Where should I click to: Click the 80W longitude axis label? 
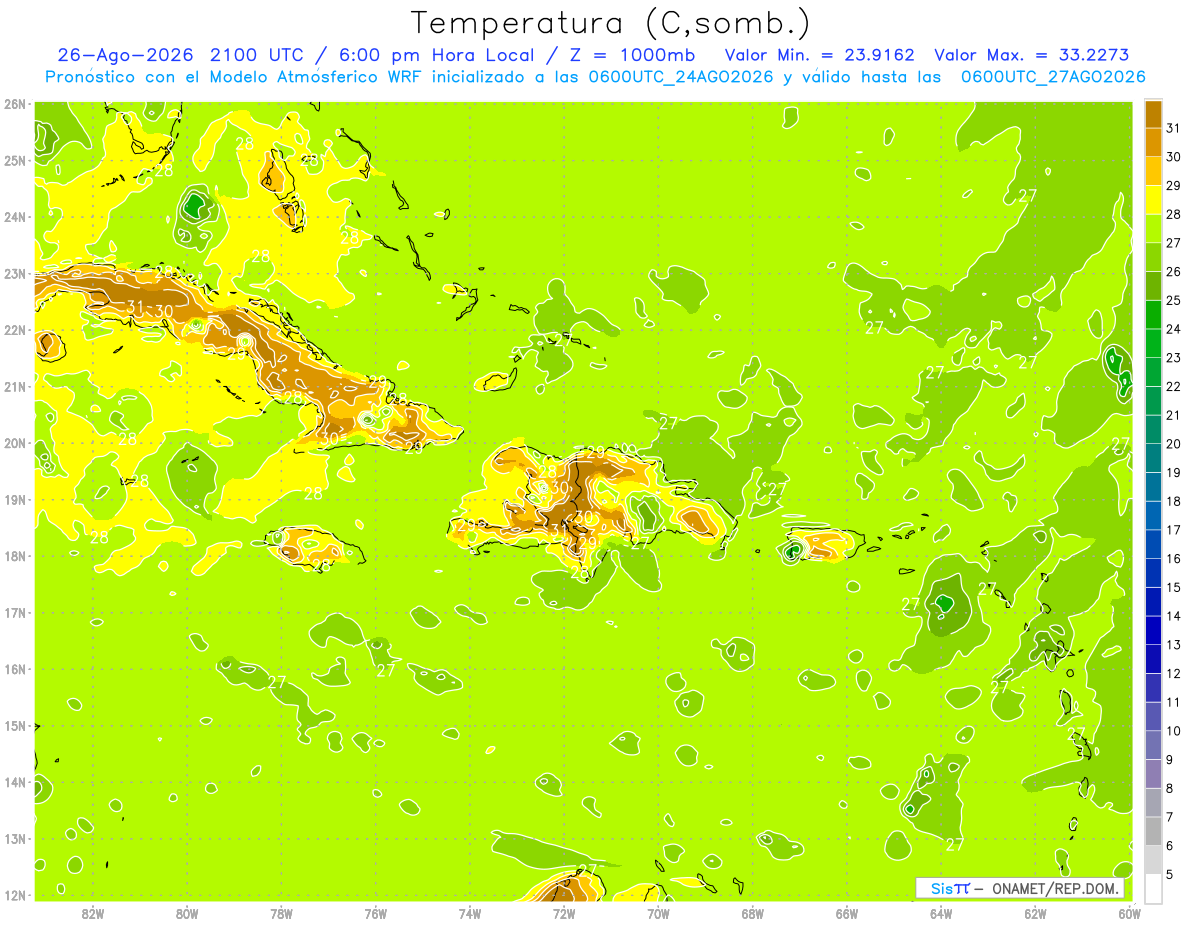[x=187, y=913]
